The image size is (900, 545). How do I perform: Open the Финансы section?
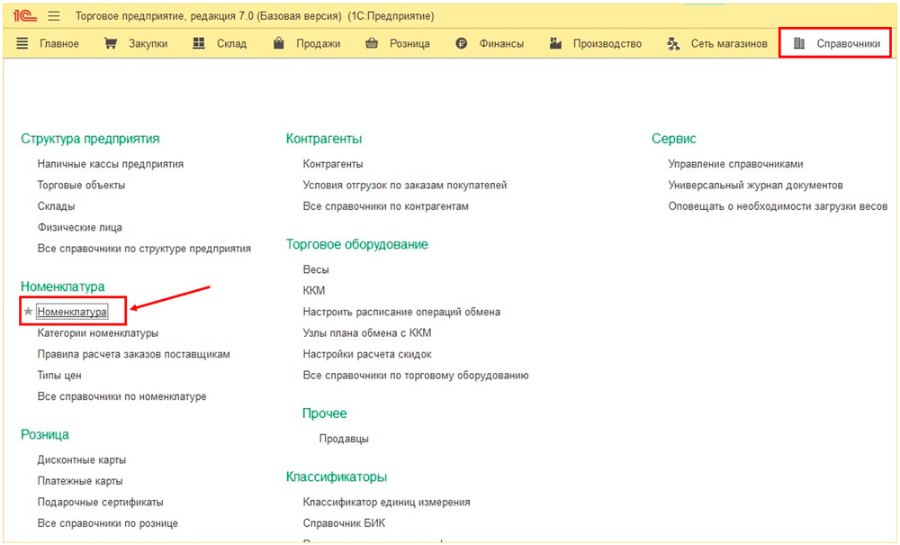(x=502, y=44)
